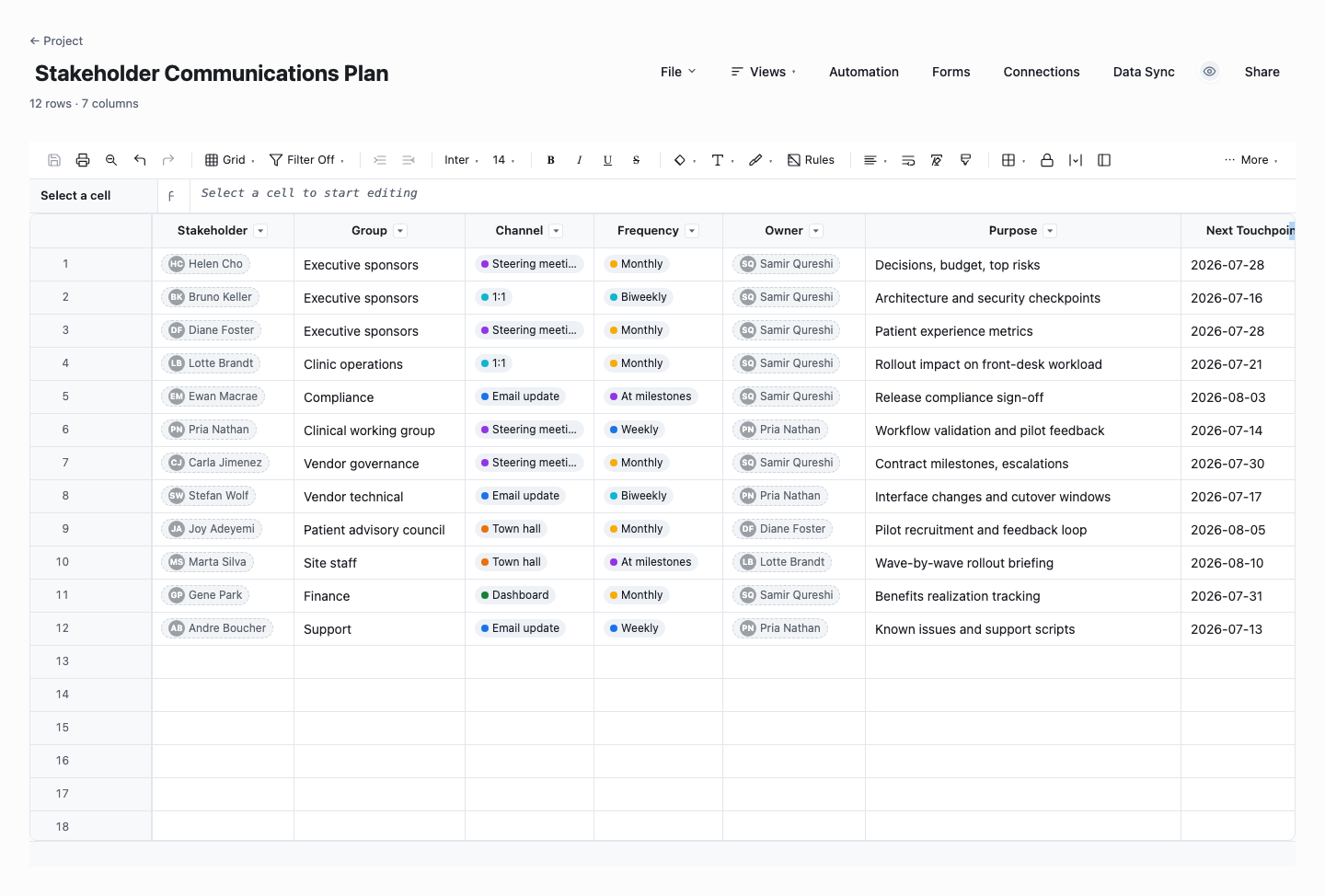Toggle the lock icon
Image resolution: width=1325 pixels, height=896 pixels.
point(1047,160)
